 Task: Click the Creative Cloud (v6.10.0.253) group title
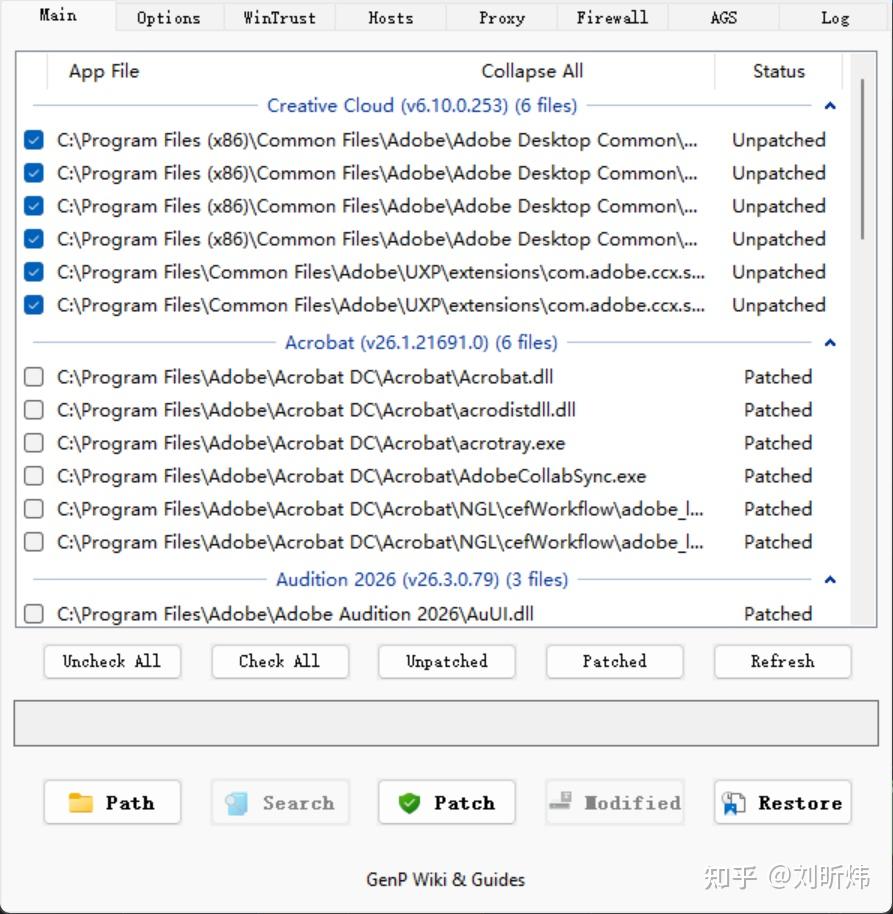tap(422, 106)
